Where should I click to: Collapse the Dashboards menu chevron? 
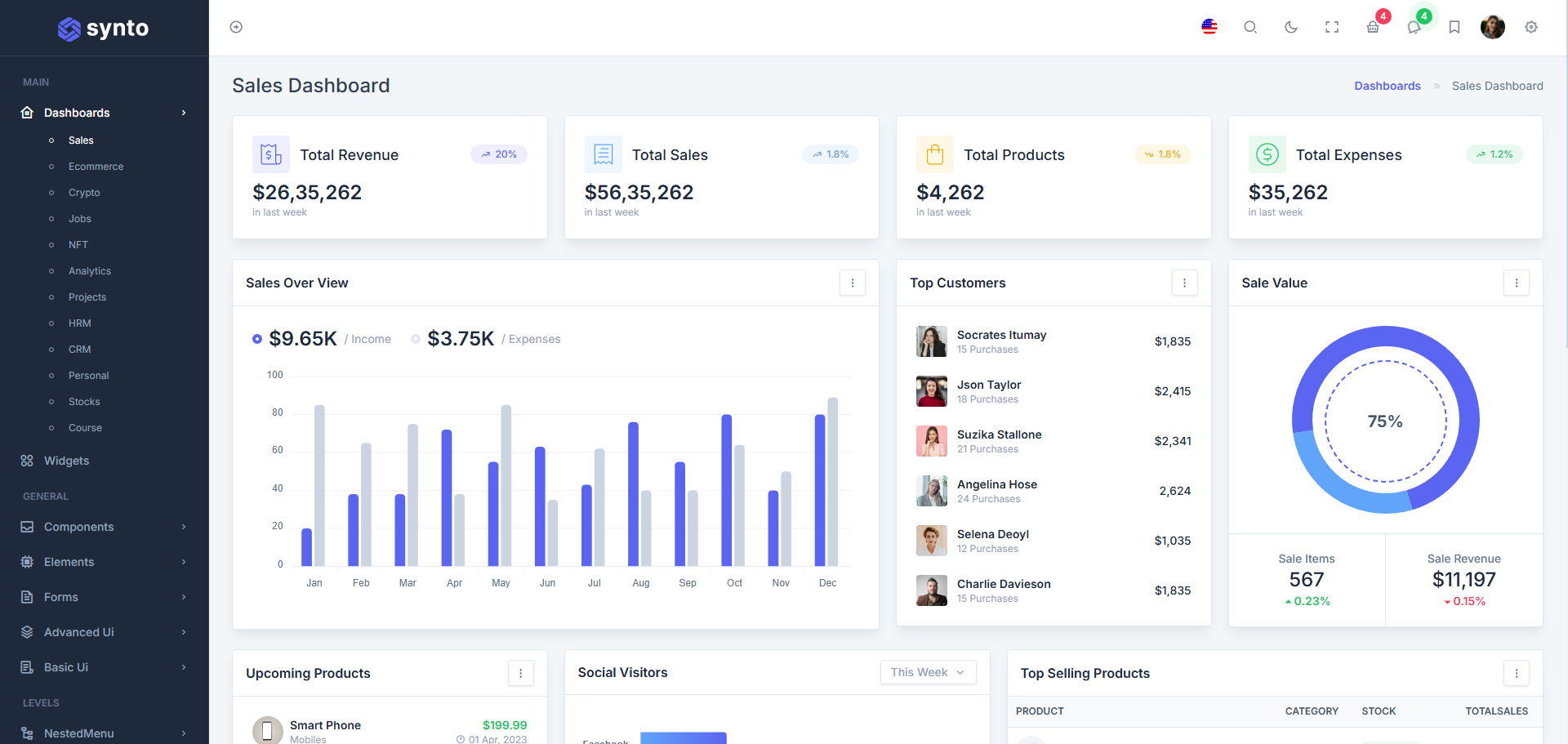coord(184,113)
